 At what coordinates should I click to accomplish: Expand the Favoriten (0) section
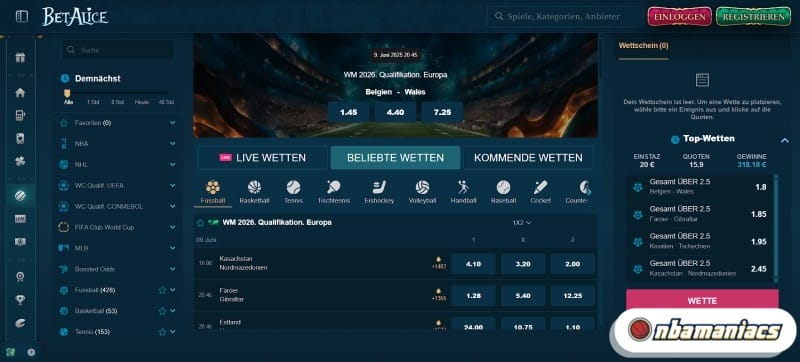172,123
